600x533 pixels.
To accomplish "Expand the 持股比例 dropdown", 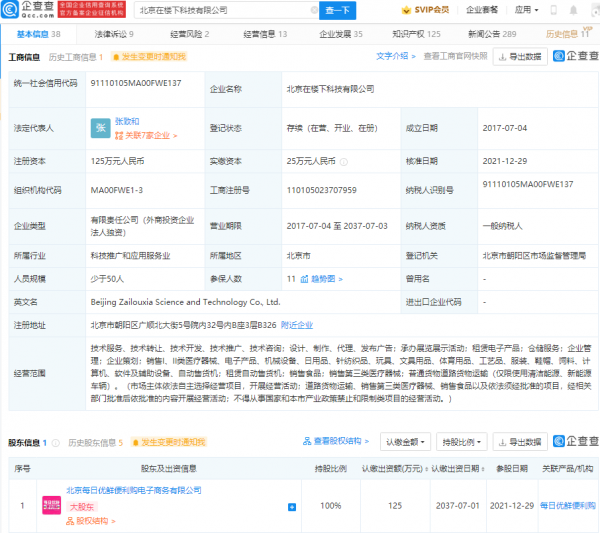I will click(461, 442).
